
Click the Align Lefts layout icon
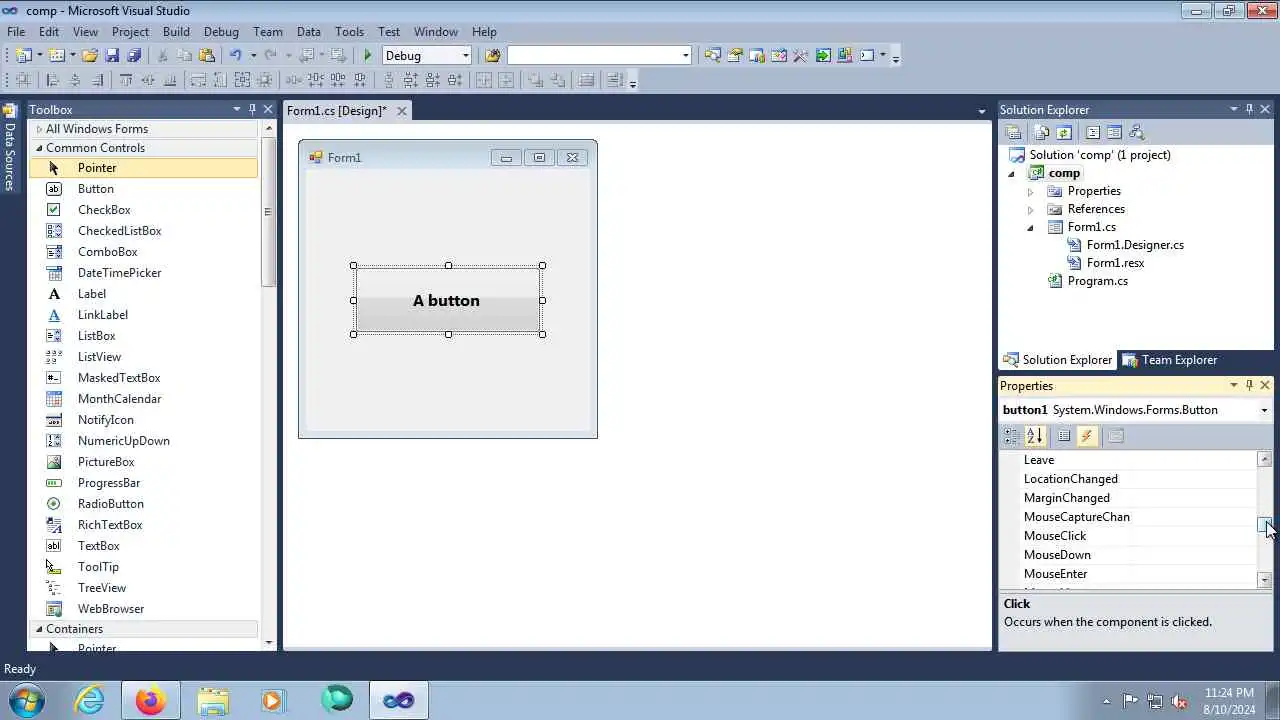coord(52,81)
